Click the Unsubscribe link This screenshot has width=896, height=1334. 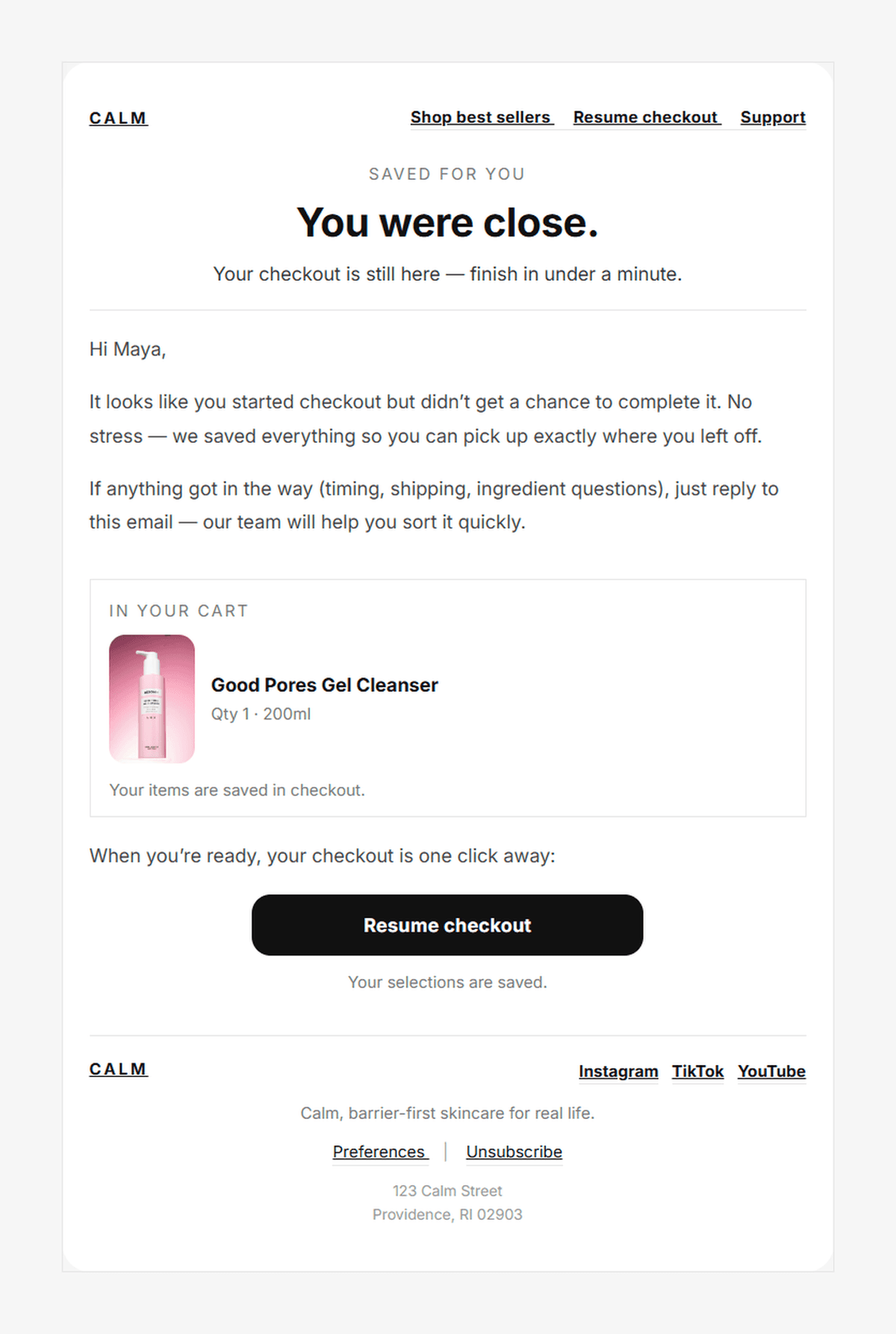pyautogui.click(x=514, y=1152)
